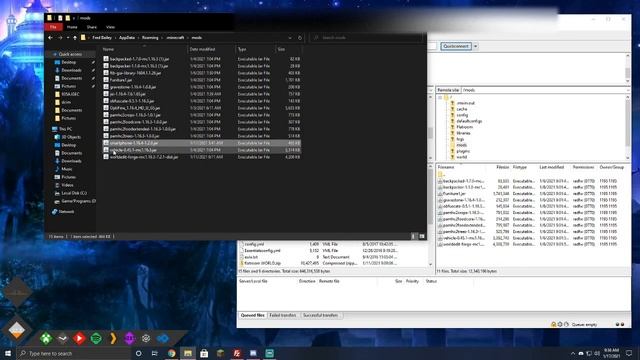The width and height of the screenshot is (640, 360).
Task: Launch Chrome from the taskbar
Action: [171, 353]
